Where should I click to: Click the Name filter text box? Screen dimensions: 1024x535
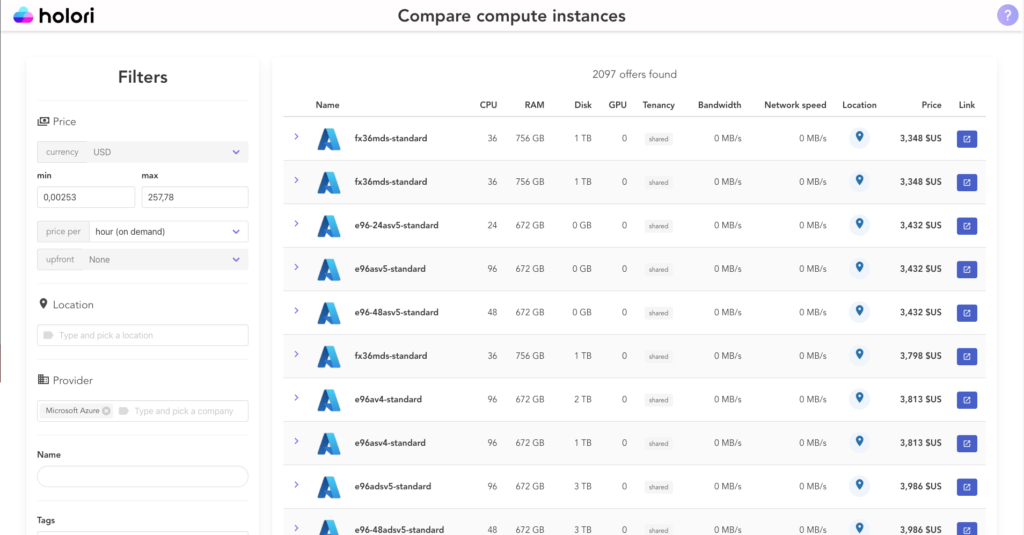point(142,476)
